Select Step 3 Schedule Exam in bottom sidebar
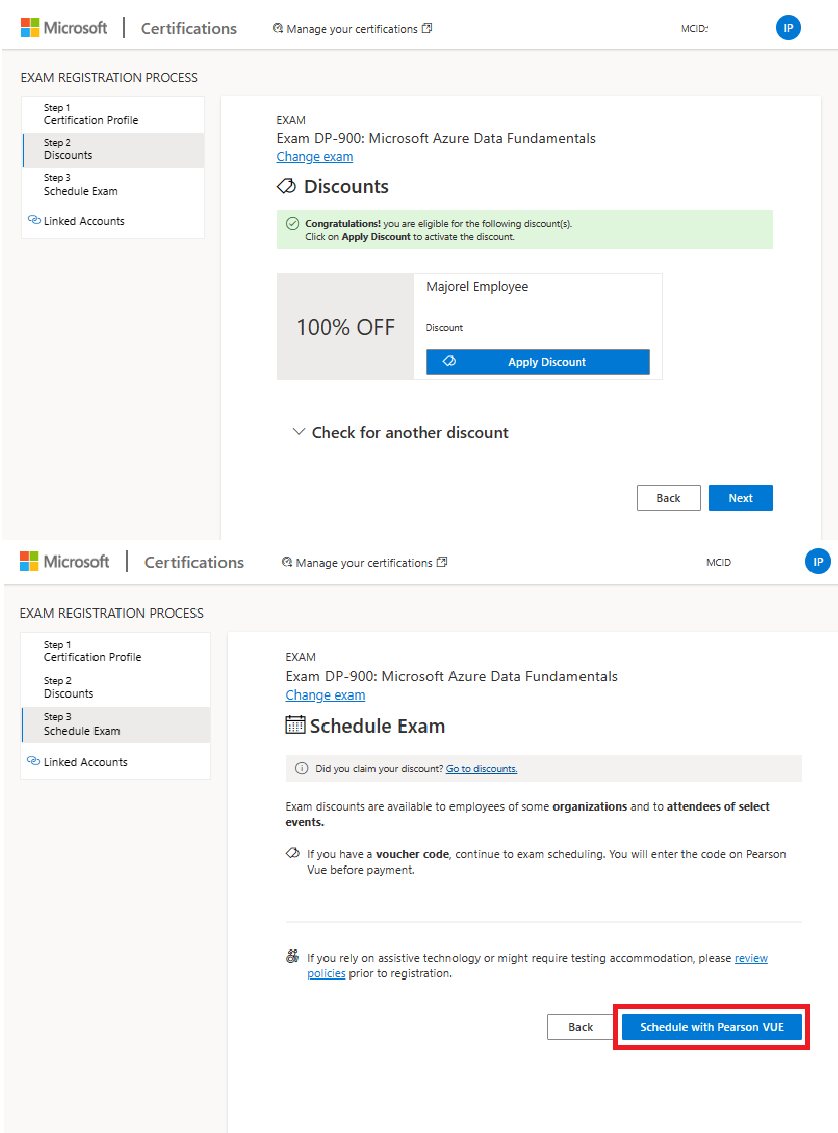Screen dimensions: 838x1133 (x=116, y=725)
